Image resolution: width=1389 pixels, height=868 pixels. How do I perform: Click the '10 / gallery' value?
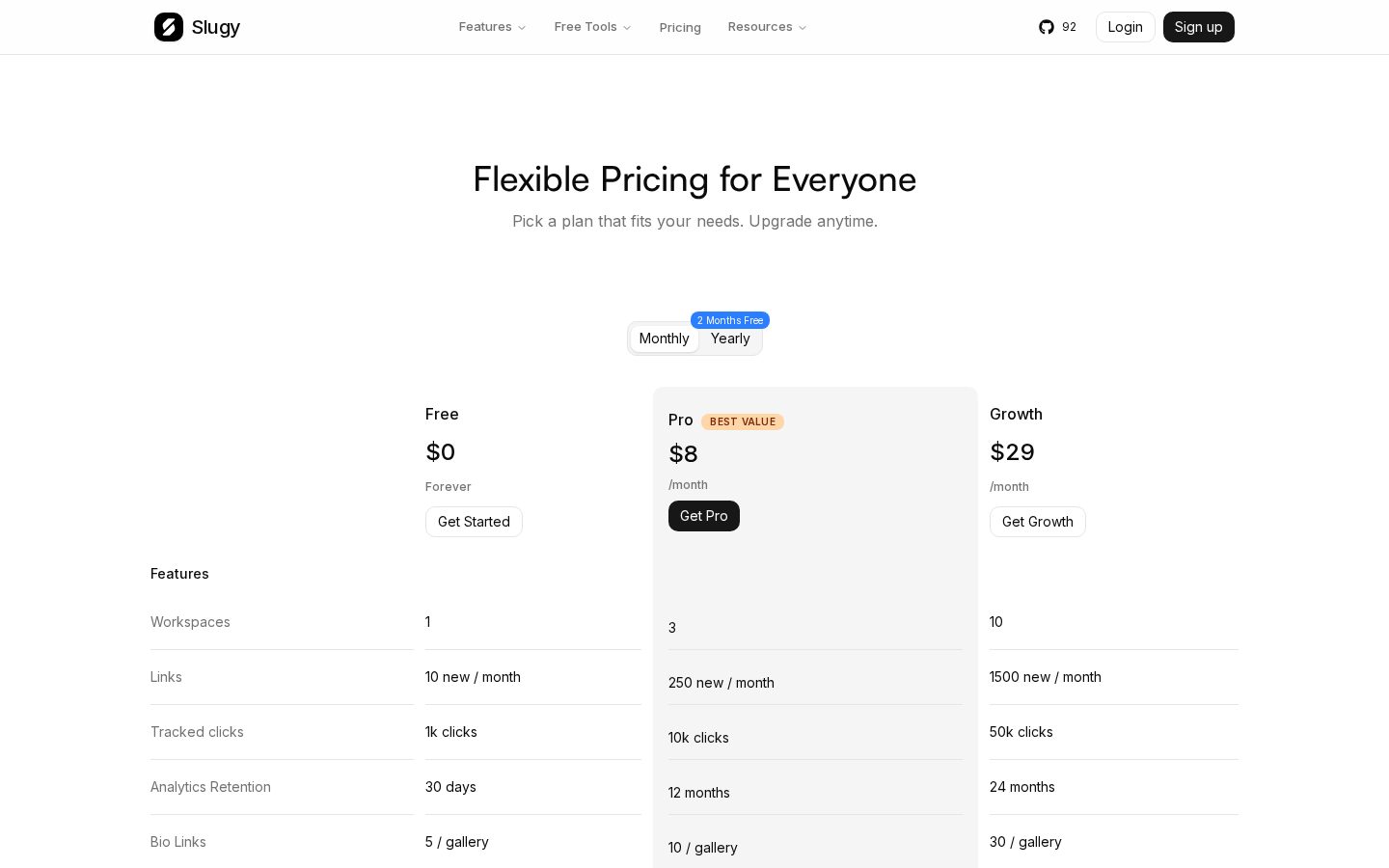(703, 848)
